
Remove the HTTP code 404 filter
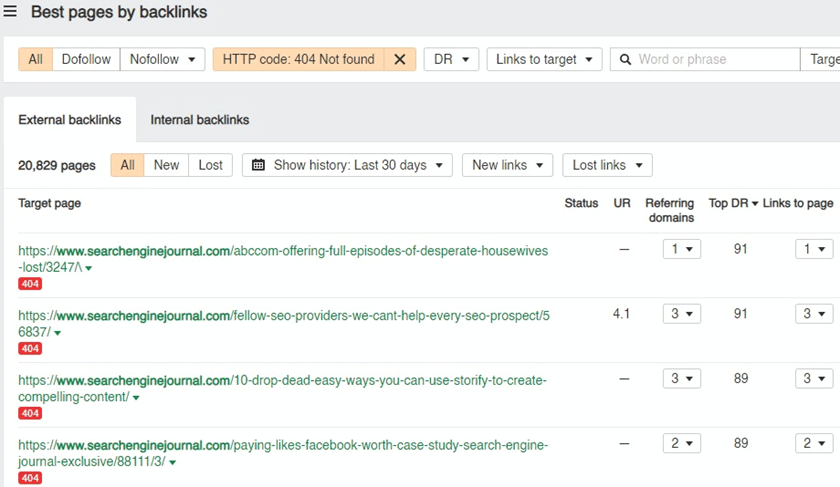pos(399,59)
